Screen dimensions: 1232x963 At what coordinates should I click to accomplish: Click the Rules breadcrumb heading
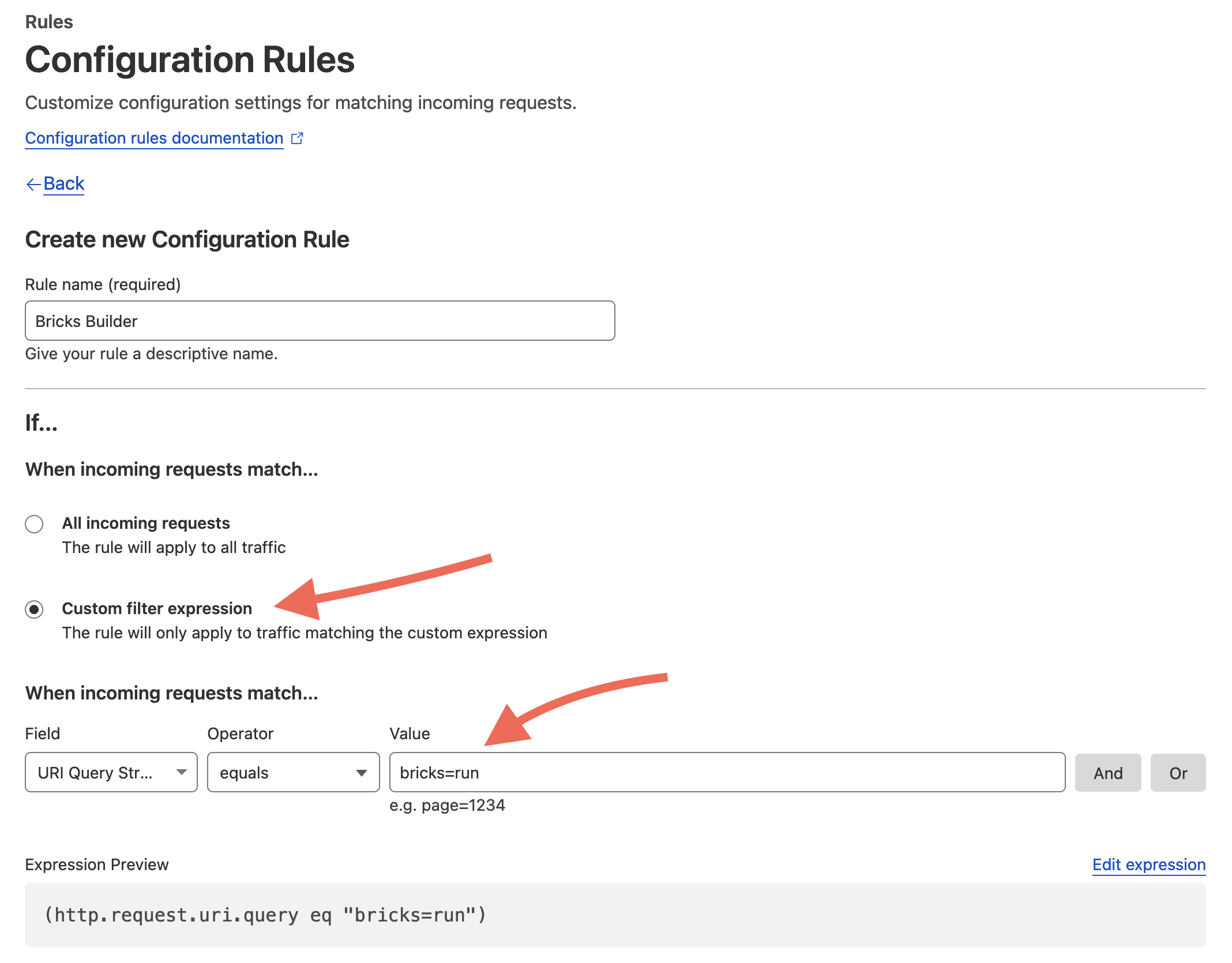[49, 22]
